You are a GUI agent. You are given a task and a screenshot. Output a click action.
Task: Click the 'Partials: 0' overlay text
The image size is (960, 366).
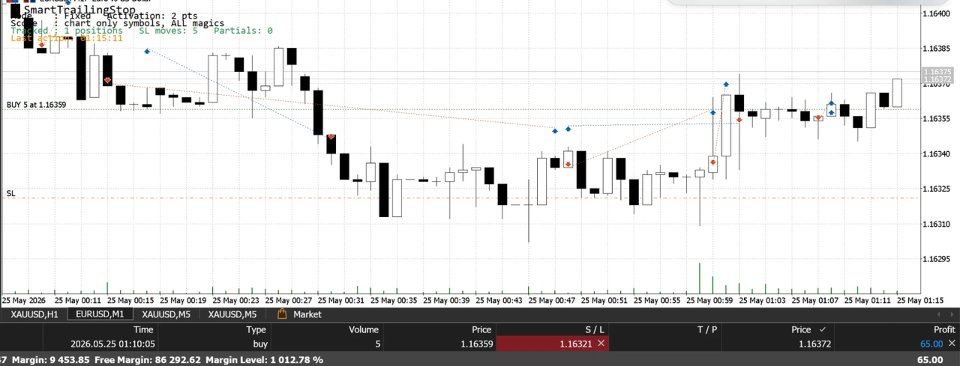coord(244,31)
